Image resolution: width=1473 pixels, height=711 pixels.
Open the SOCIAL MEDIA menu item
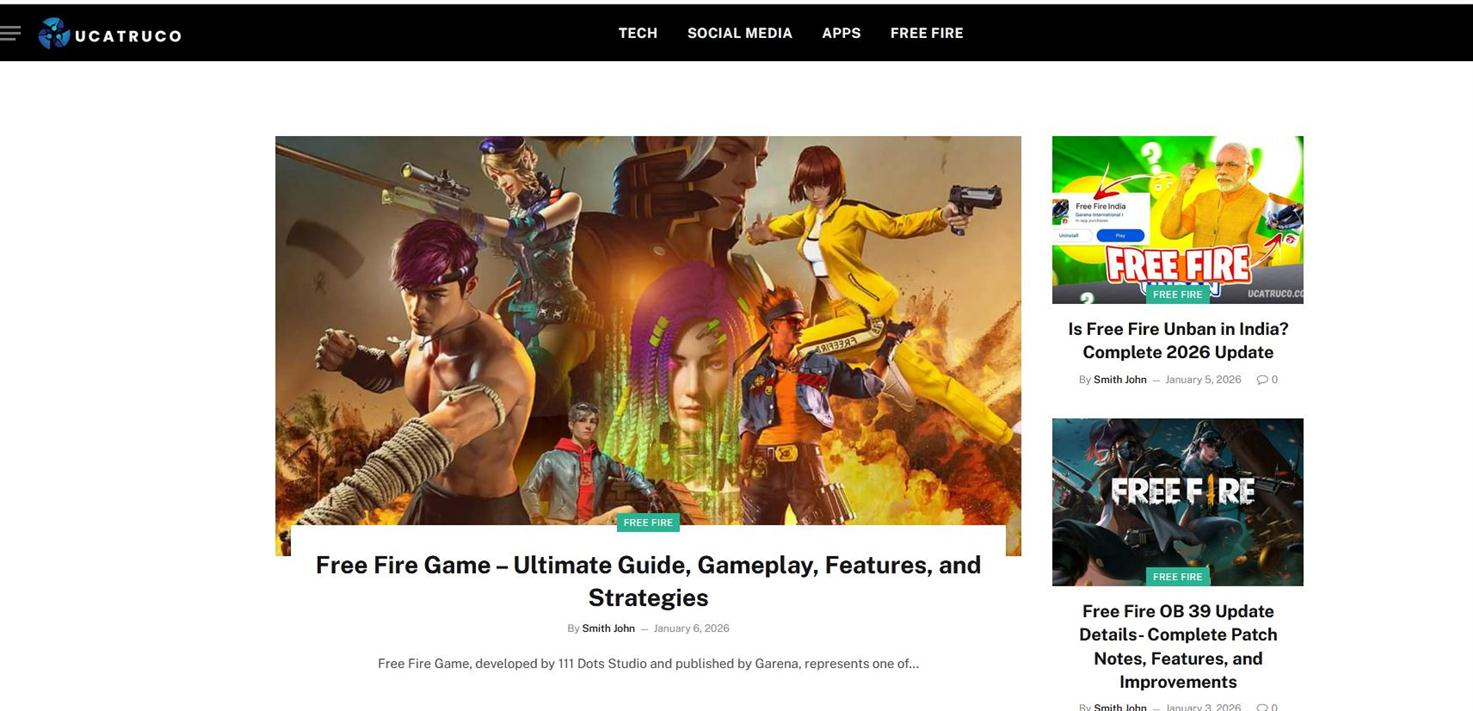coord(740,33)
